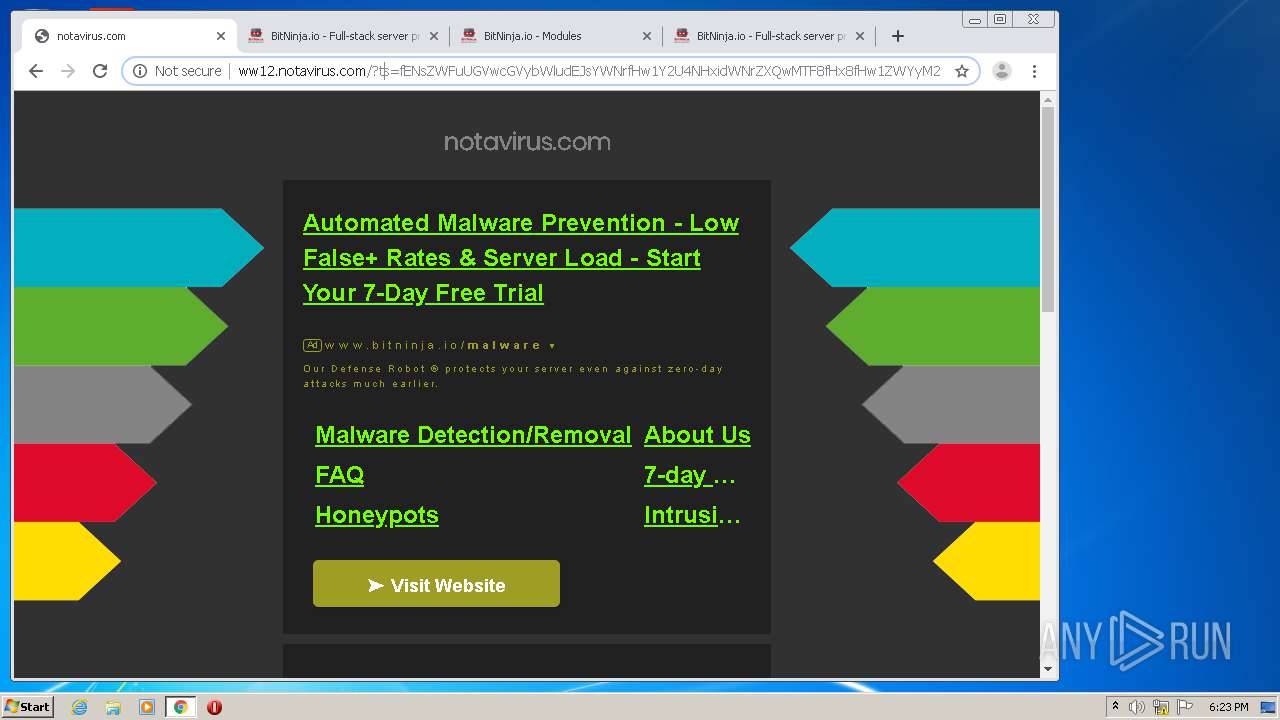Open Chrome's three-dot menu
1280x720 pixels.
click(1034, 71)
